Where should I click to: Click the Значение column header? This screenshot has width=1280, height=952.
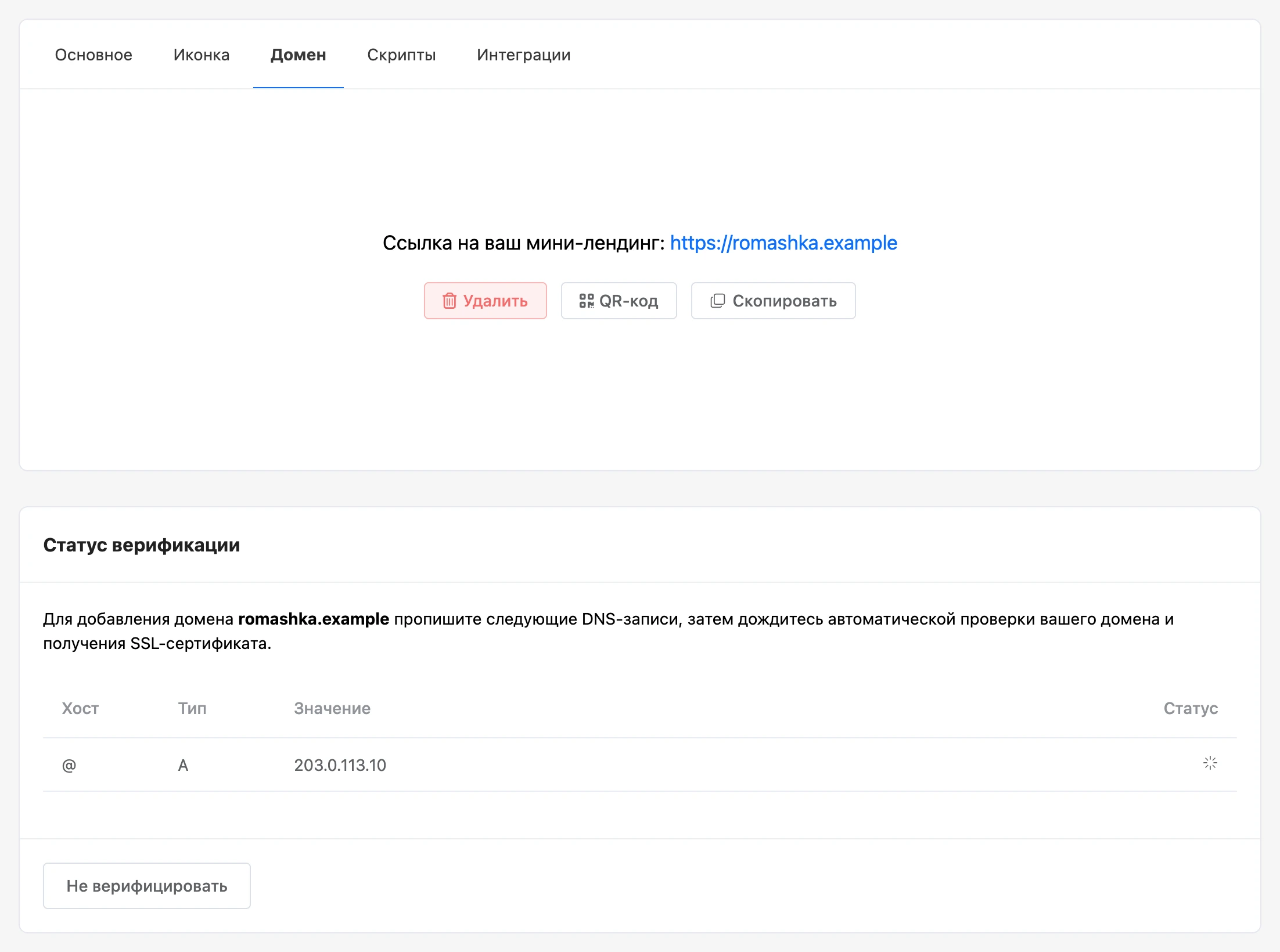(x=332, y=708)
